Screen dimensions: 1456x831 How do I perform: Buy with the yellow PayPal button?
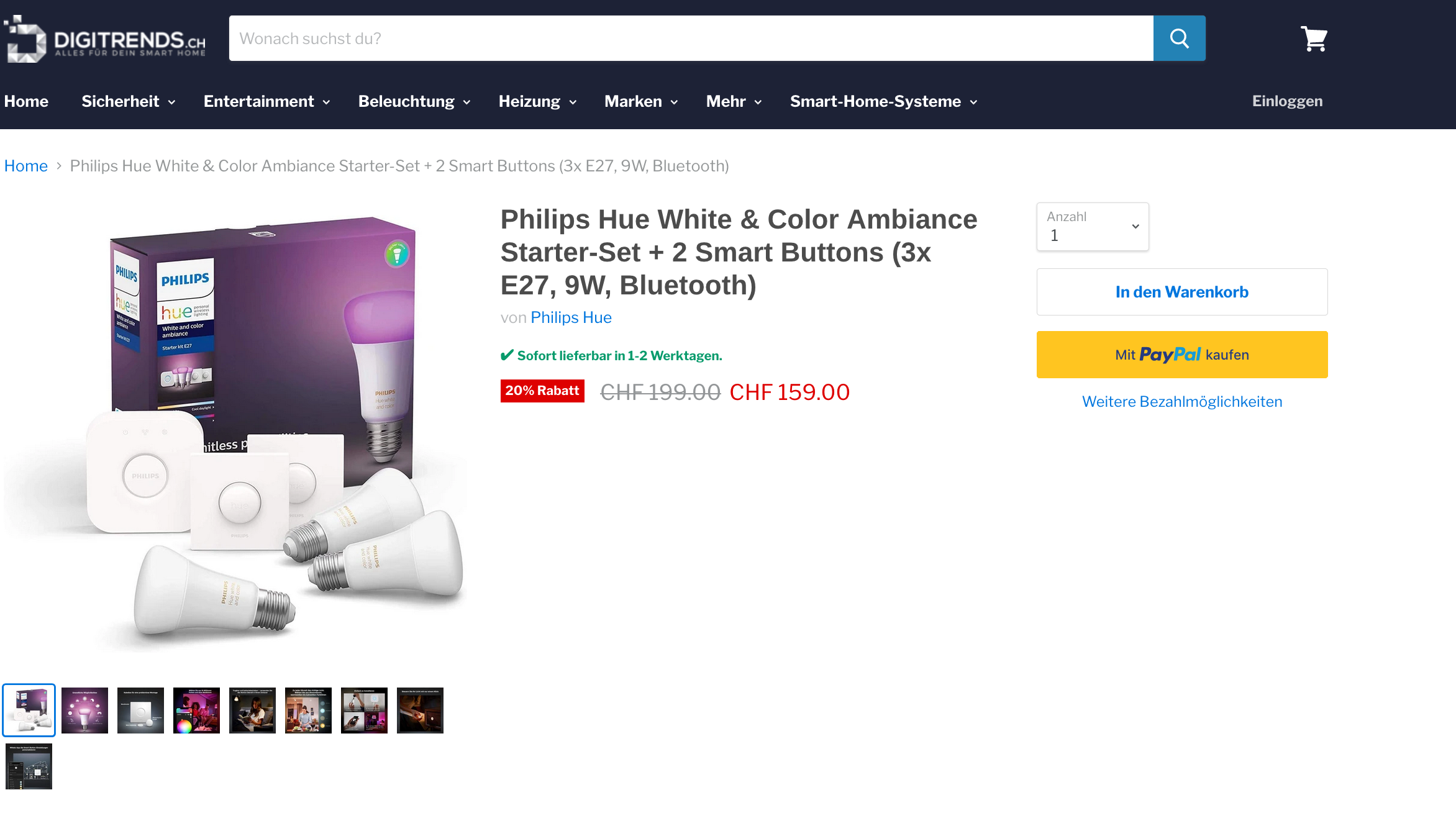1181,355
